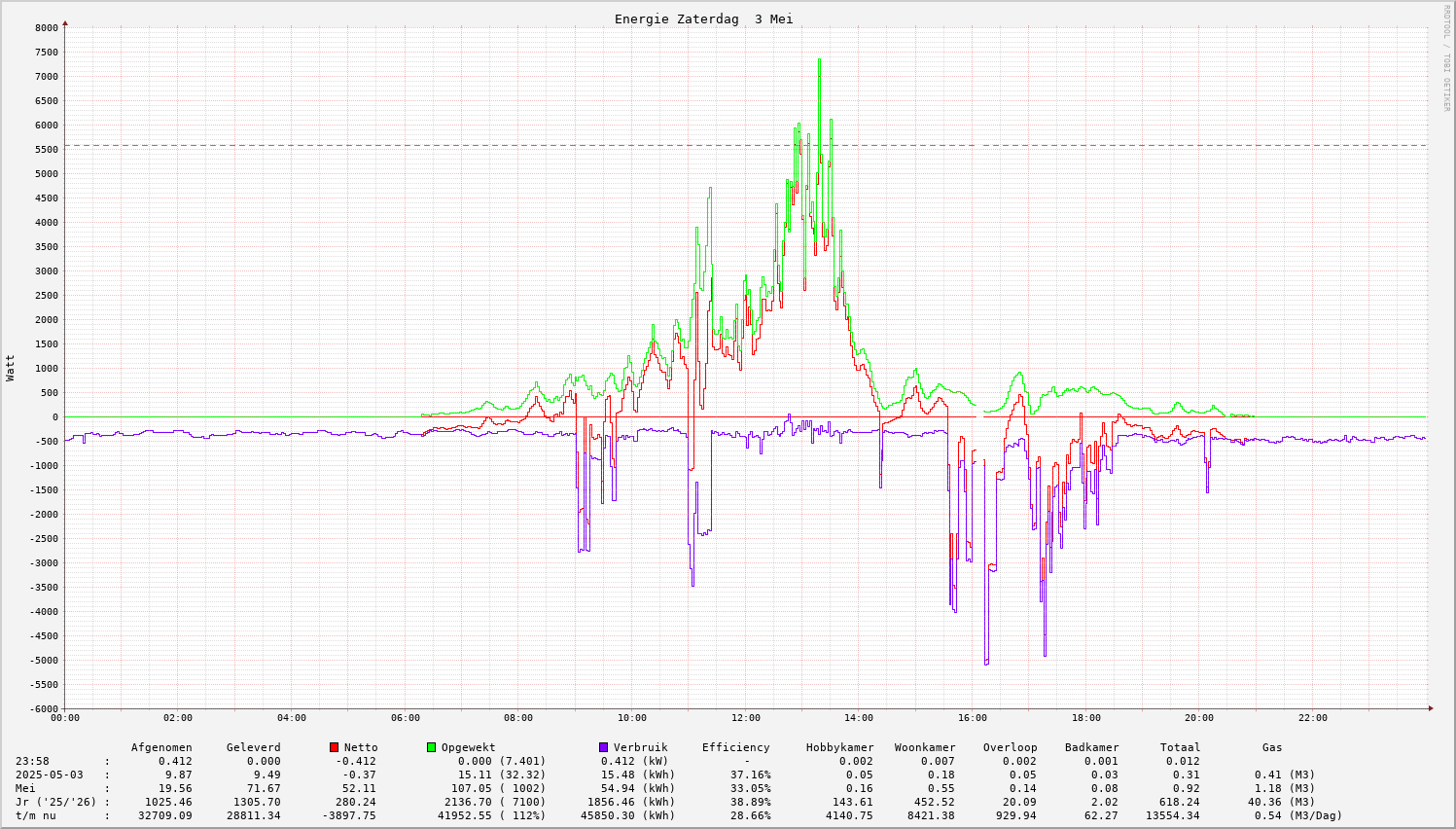Click the Efficiency column header
This screenshot has width=1456, height=829.
click(735, 747)
